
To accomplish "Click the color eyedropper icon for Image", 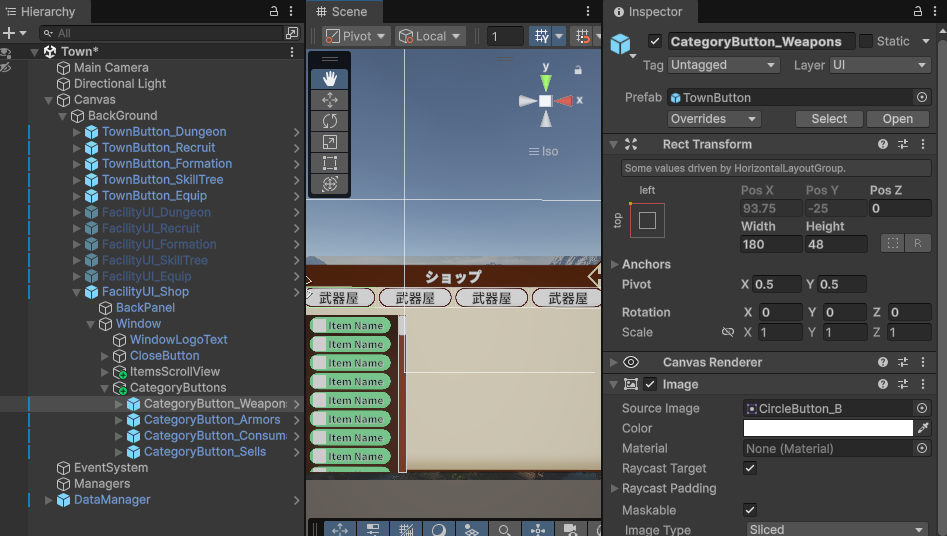I will click(x=923, y=428).
